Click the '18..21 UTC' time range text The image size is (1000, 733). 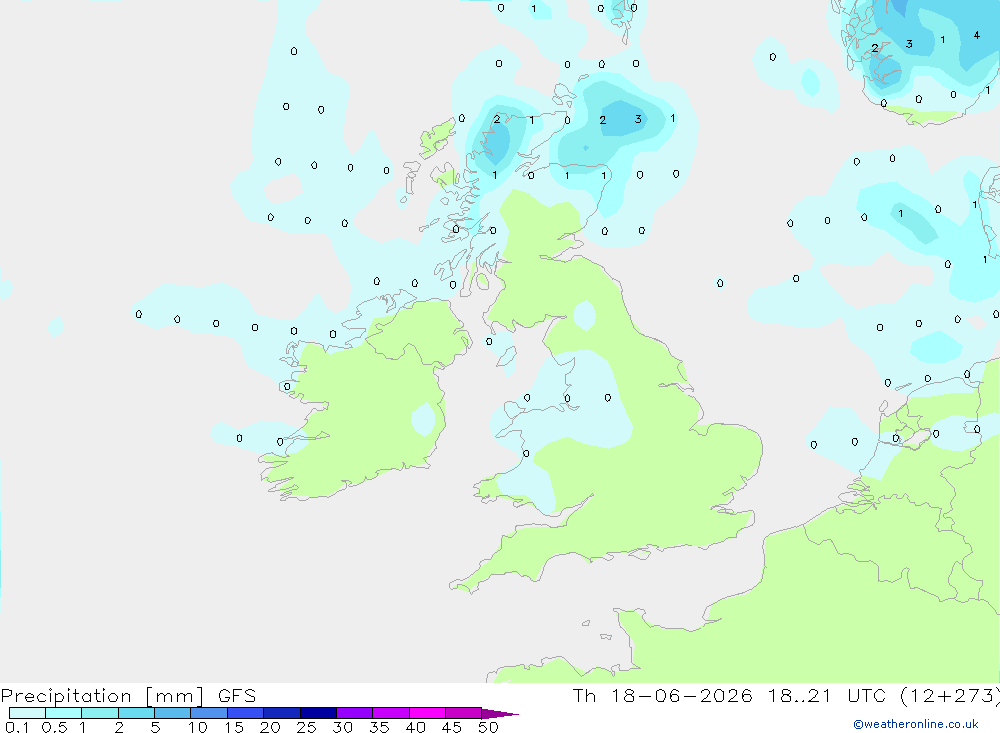[827, 696]
